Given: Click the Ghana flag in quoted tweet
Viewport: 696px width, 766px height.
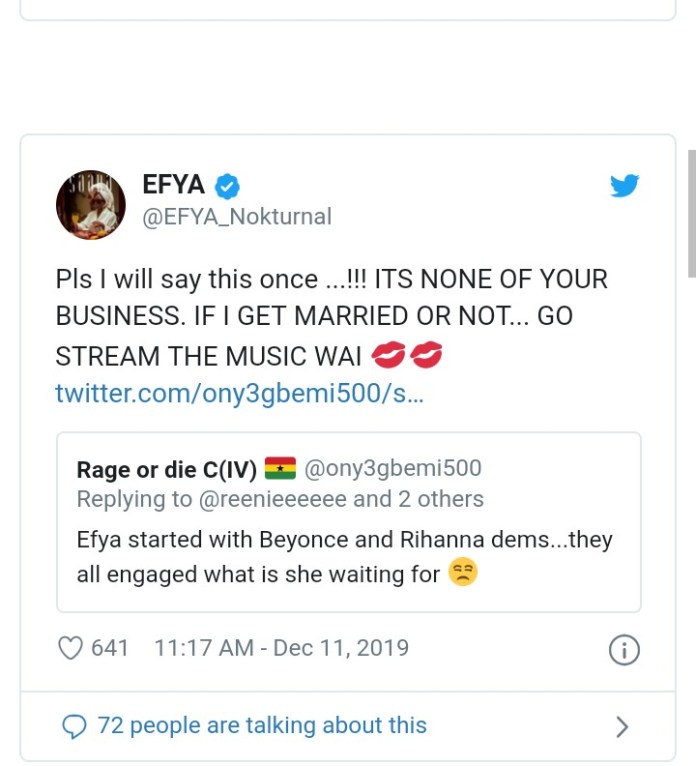Looking at the screenshot, I should pyautogui.click(x=280, y=469).
